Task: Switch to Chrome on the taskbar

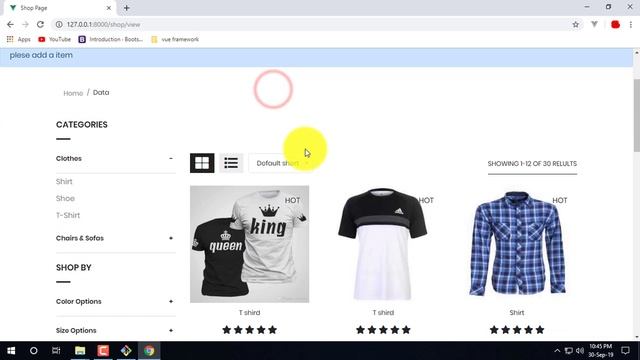Action: [149, 351]
